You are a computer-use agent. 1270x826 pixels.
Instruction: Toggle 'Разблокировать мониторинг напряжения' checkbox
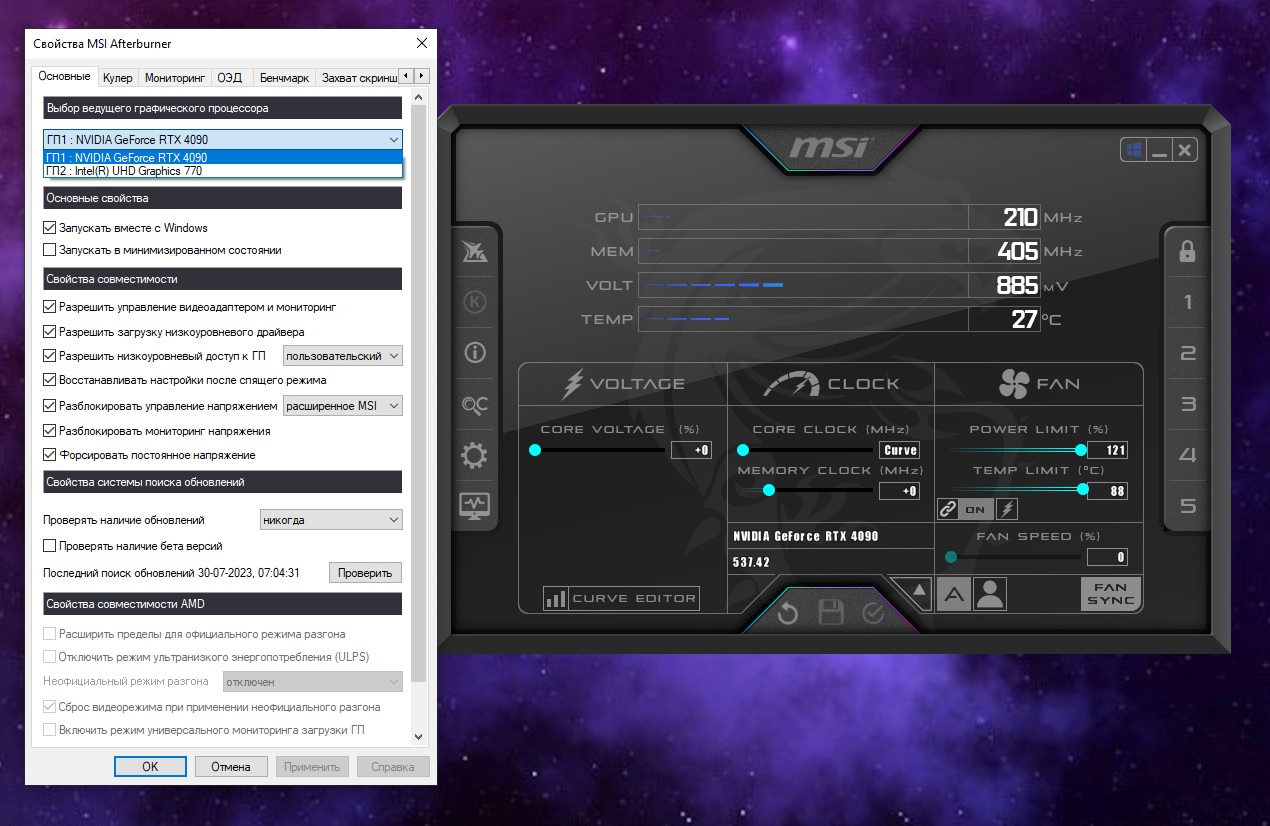[50, 431]
